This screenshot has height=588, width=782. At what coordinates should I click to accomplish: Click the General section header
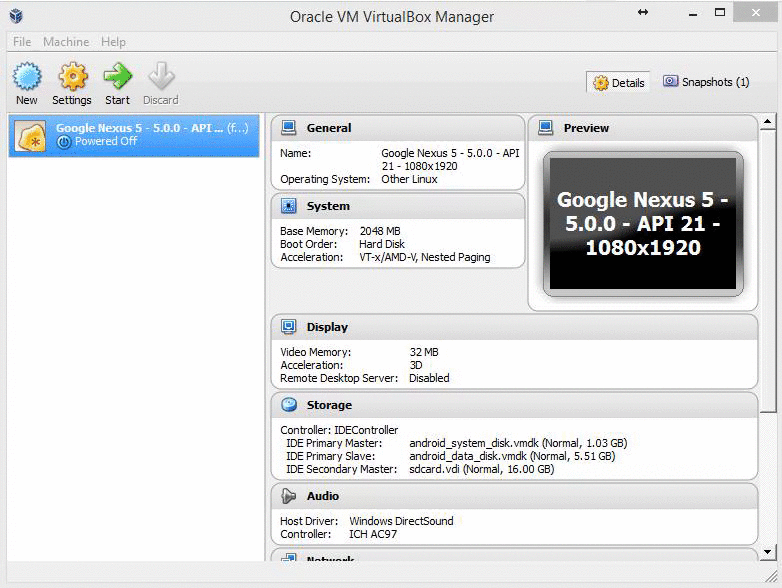[397, 128]
